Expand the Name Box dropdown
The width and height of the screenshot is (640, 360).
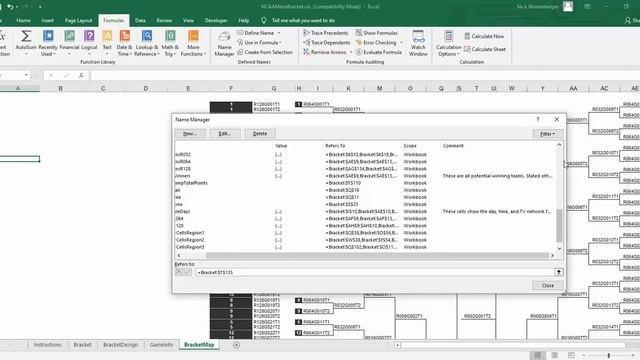26,75
